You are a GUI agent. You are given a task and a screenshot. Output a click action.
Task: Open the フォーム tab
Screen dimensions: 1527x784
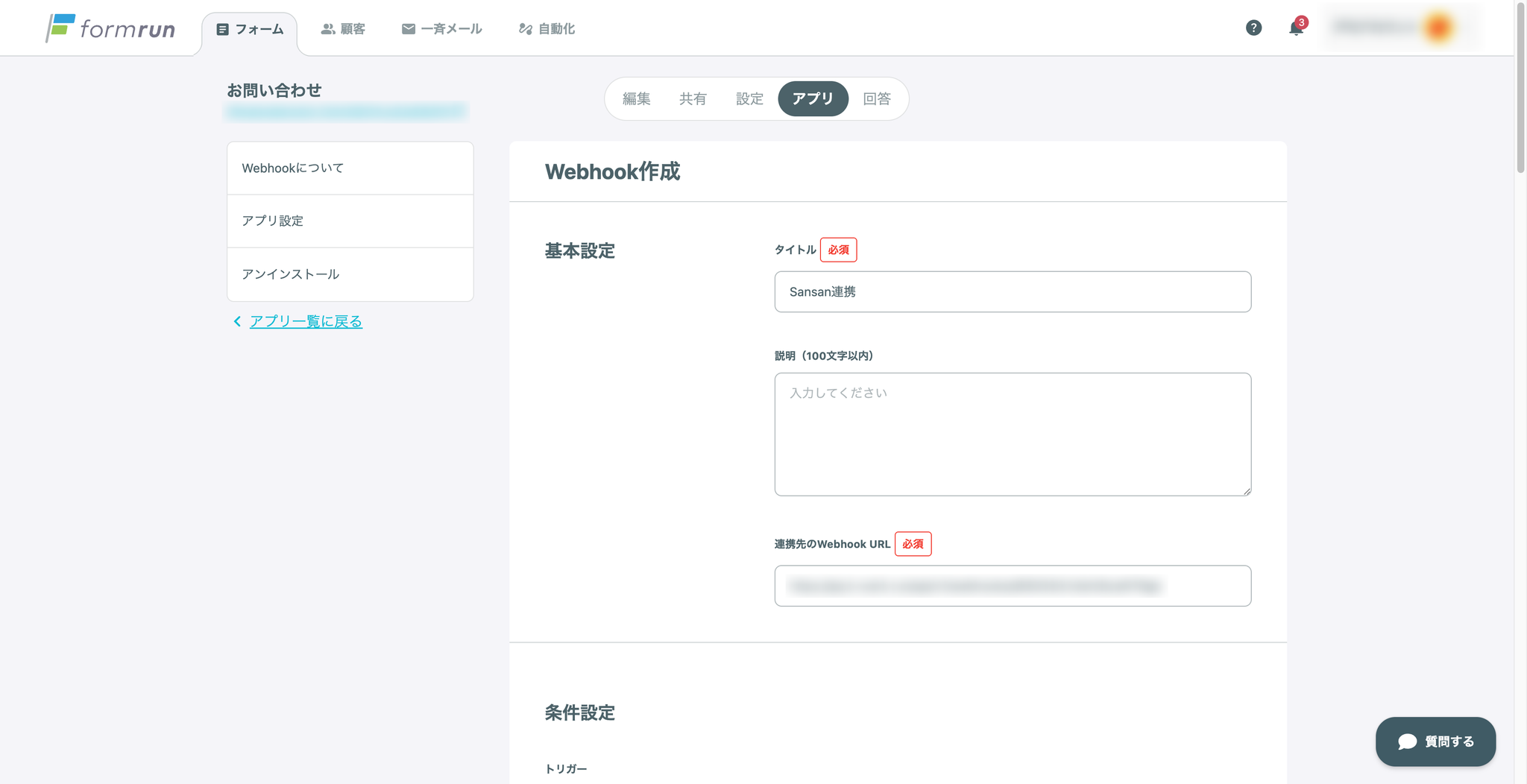click(250, 29)
